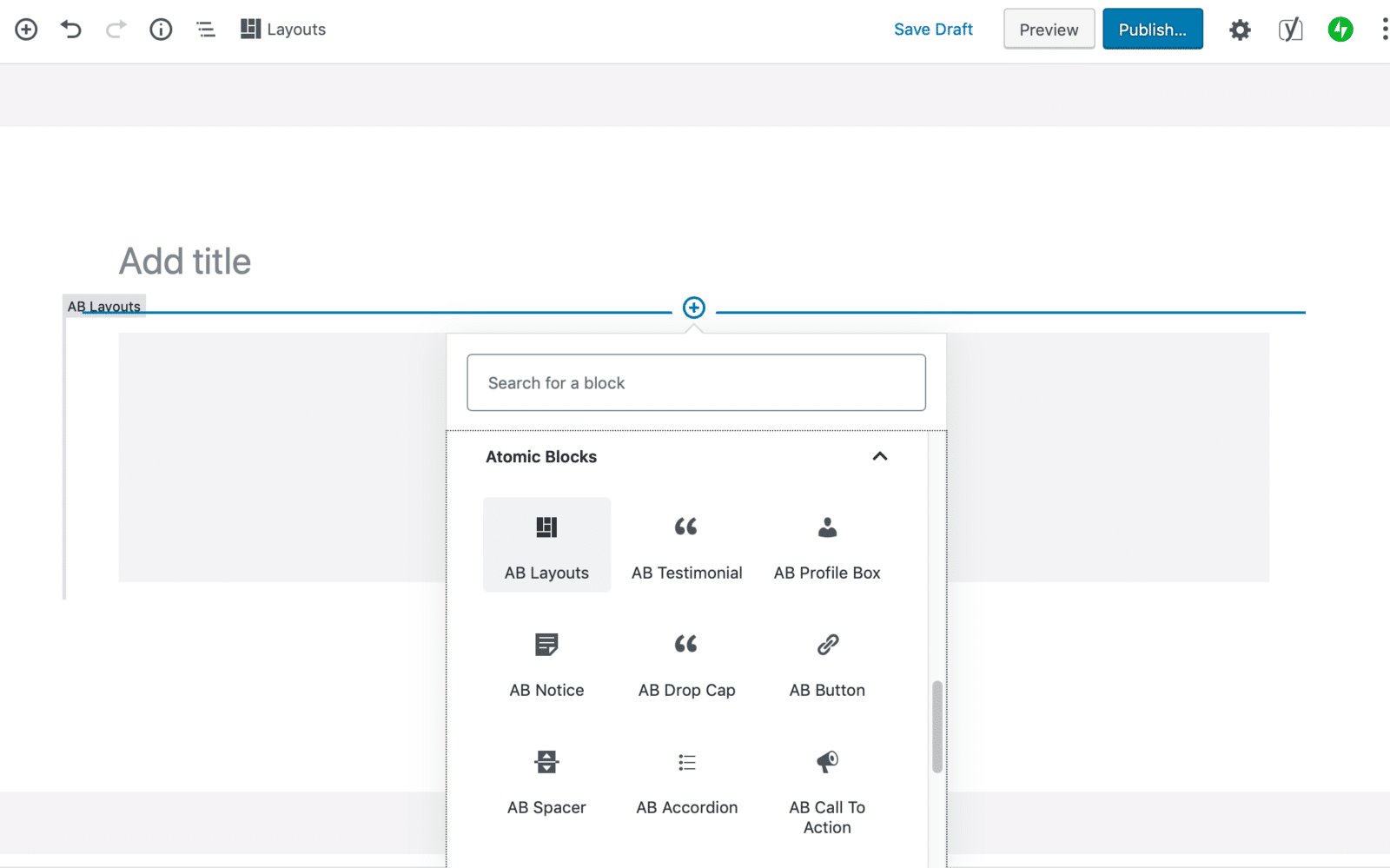Toggle the settings sidebar with the gear
Viewport: 1390px width, 868px height.
(x=1240, y=29)
